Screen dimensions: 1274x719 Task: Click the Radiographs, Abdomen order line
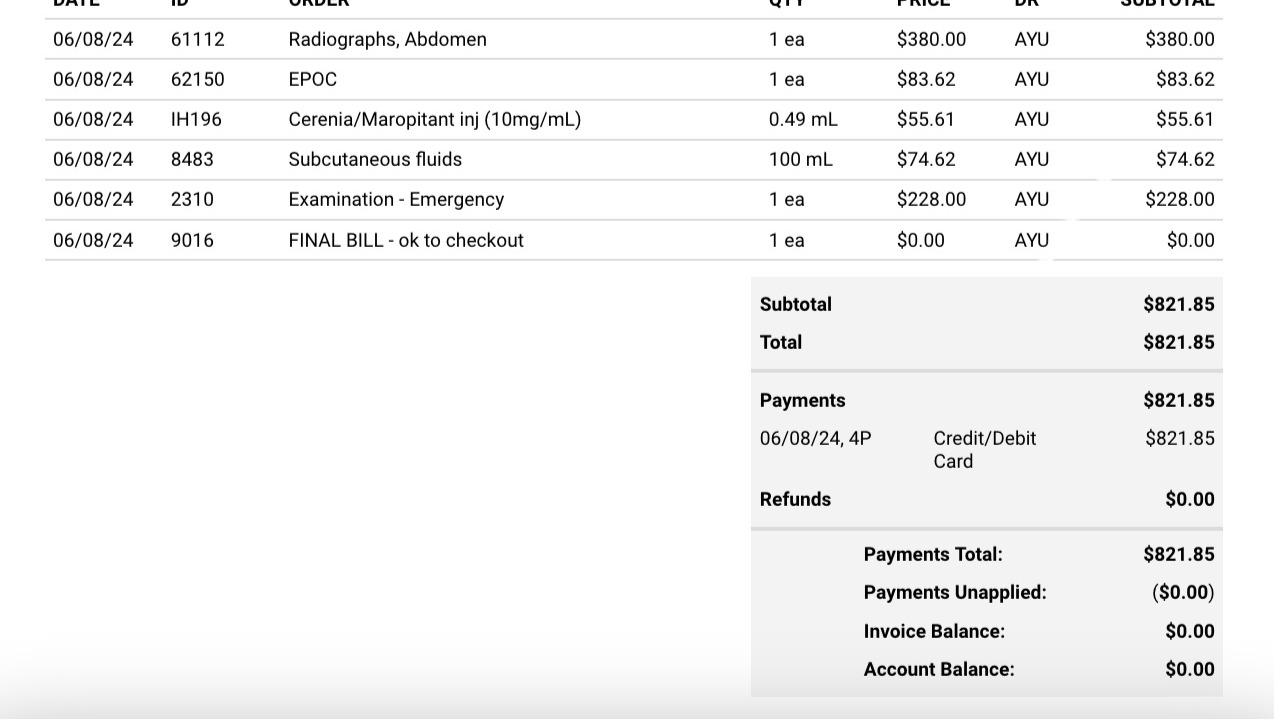[387, 40]
